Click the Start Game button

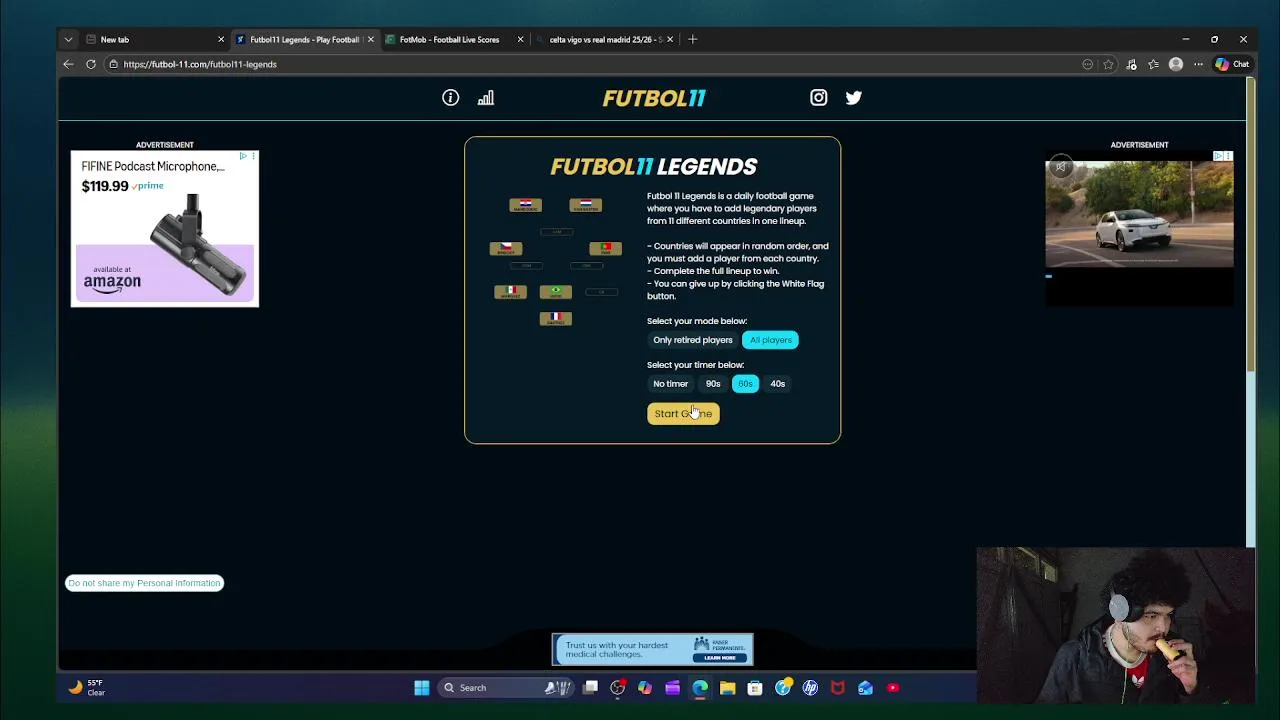click(683, 414)
